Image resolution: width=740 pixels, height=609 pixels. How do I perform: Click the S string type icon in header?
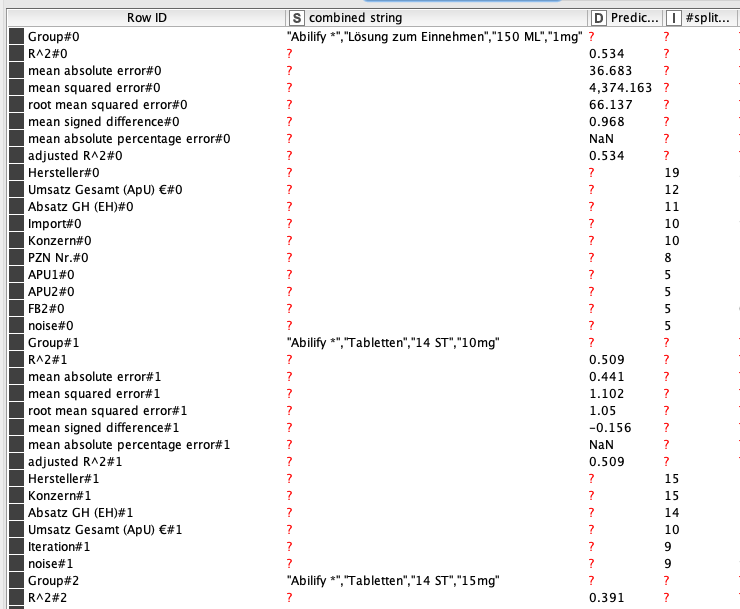pos(296,18)
